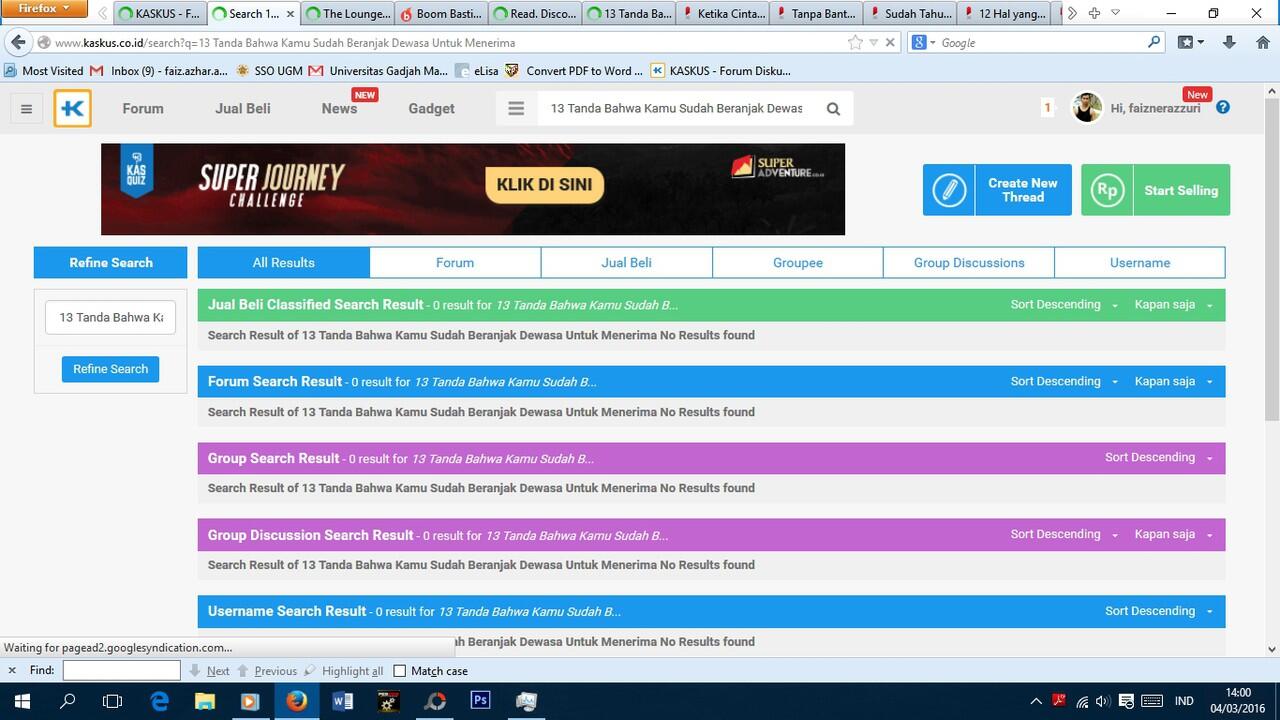1280x720 pixels.
Task: Open Kapan saja in Group Discussion Search Result
Action: click(1174, 534)
